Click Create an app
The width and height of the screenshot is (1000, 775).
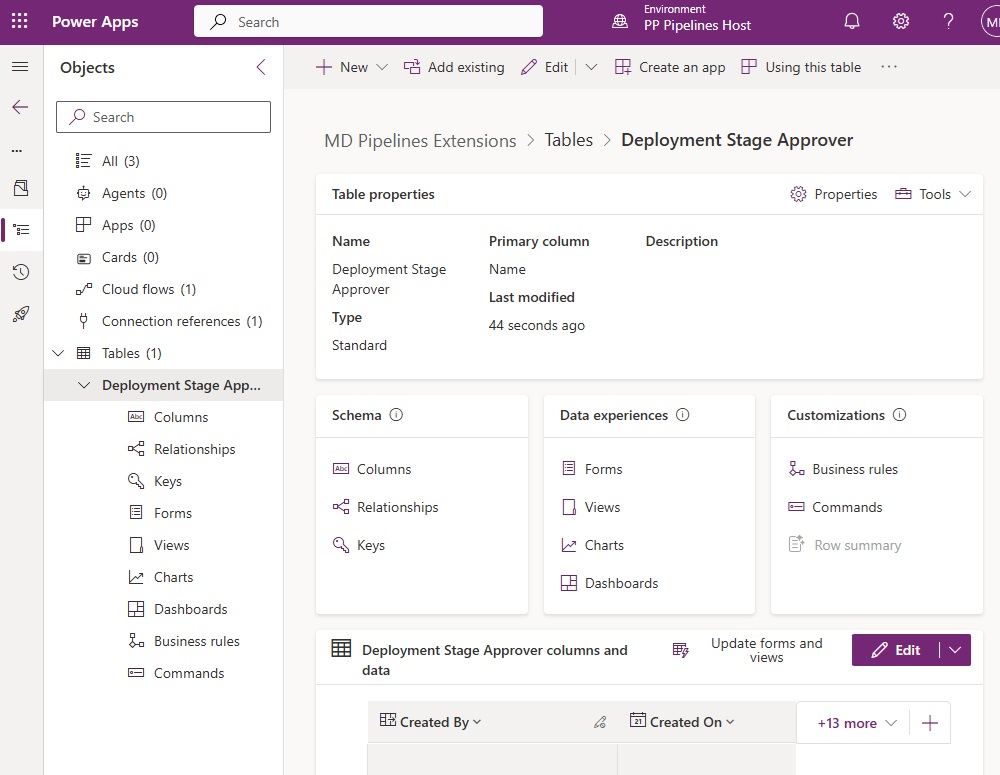click(x=670, y=67)
